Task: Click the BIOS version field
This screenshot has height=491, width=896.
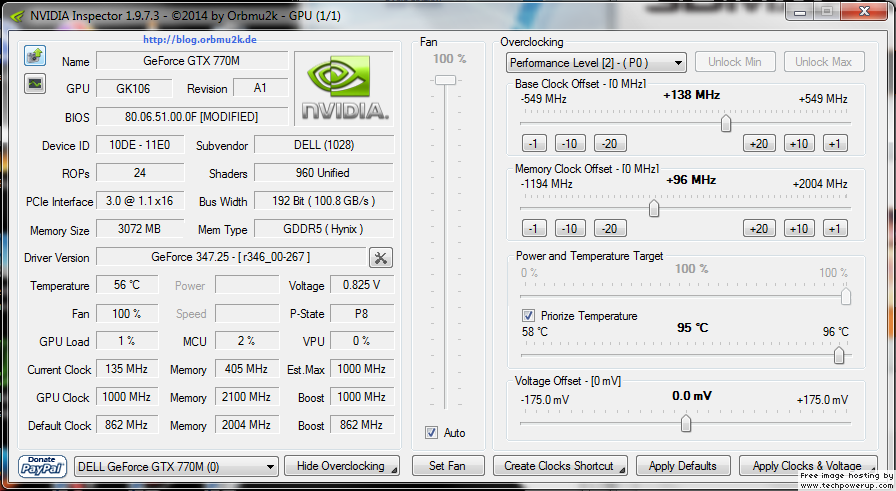Action: pos(192,117)
